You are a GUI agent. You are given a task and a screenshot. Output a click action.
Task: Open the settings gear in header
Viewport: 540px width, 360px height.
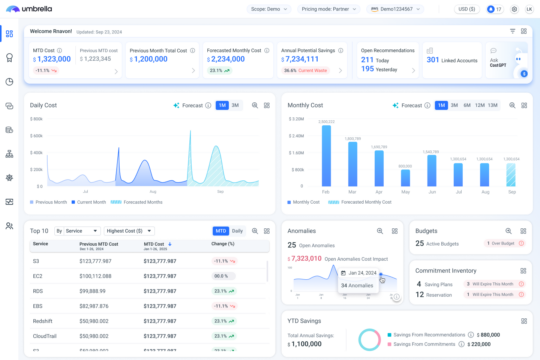click(514, 9)
